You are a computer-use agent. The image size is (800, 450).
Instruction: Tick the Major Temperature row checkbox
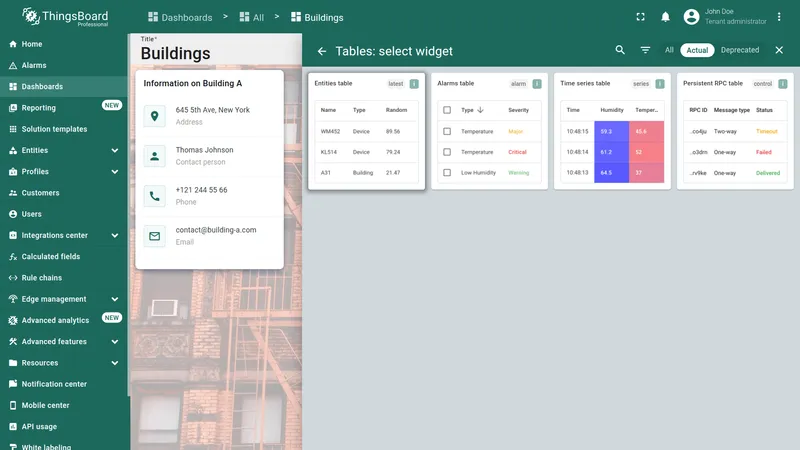pyautogui.click(x=447, y=132)
